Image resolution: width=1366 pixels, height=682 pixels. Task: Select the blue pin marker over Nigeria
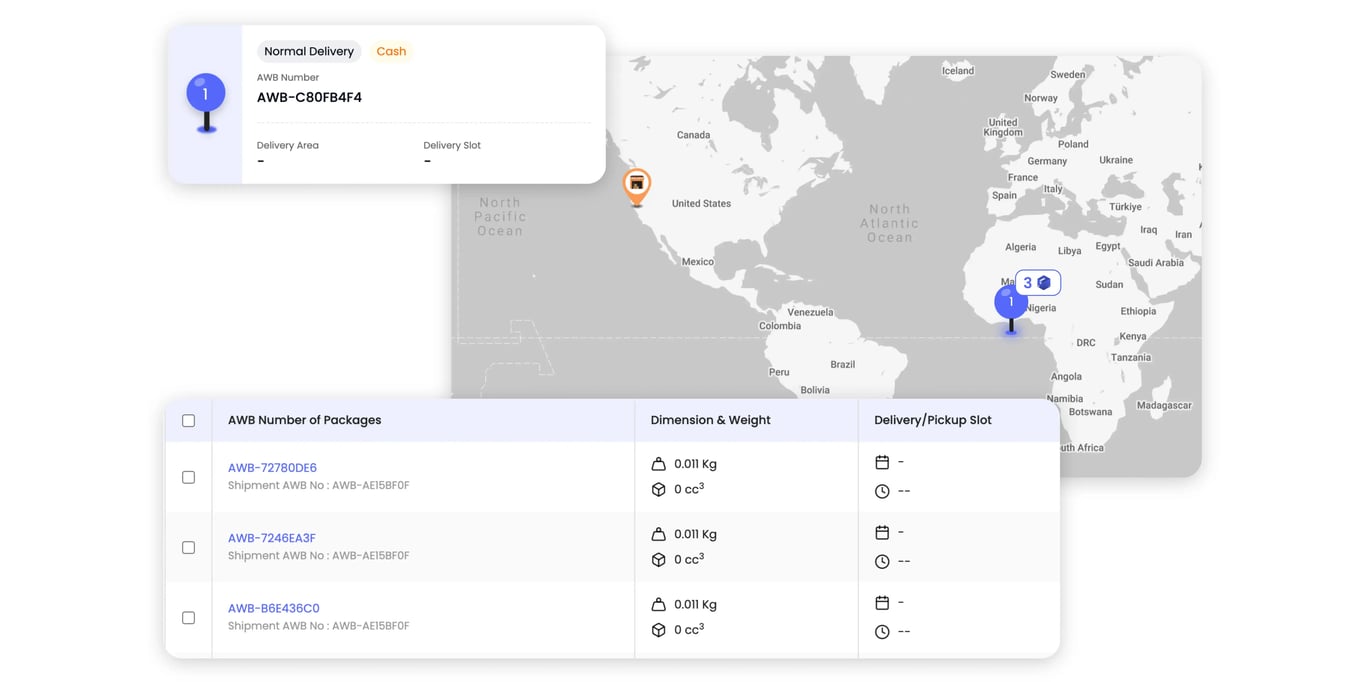[1010, 300]
